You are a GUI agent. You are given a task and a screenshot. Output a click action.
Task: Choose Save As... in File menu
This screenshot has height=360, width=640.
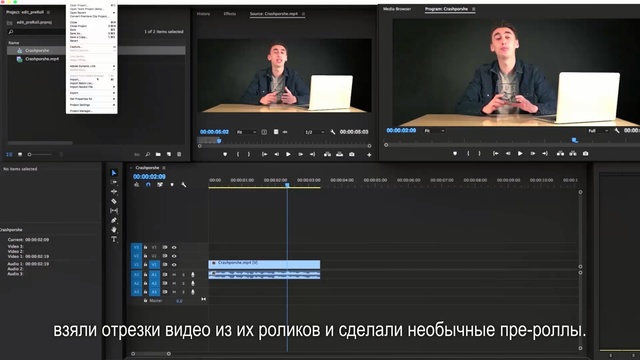[92, 33]
